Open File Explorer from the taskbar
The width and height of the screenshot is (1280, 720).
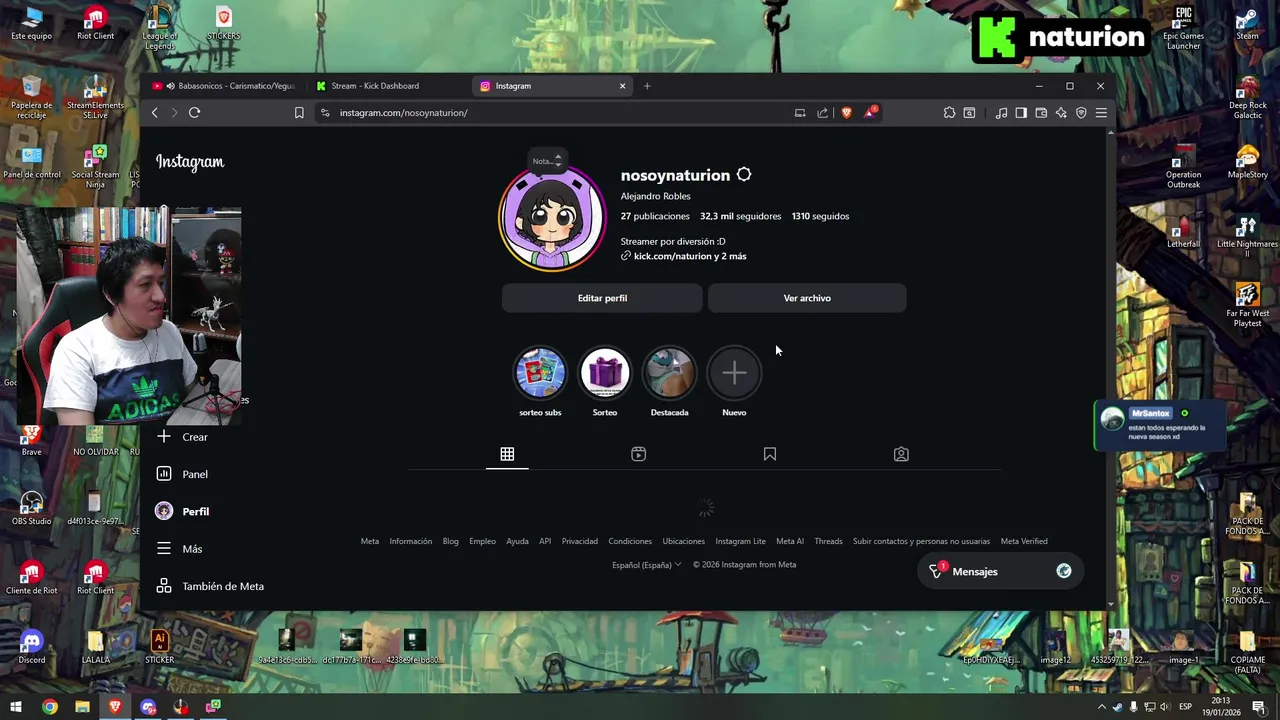pos(82,707)
